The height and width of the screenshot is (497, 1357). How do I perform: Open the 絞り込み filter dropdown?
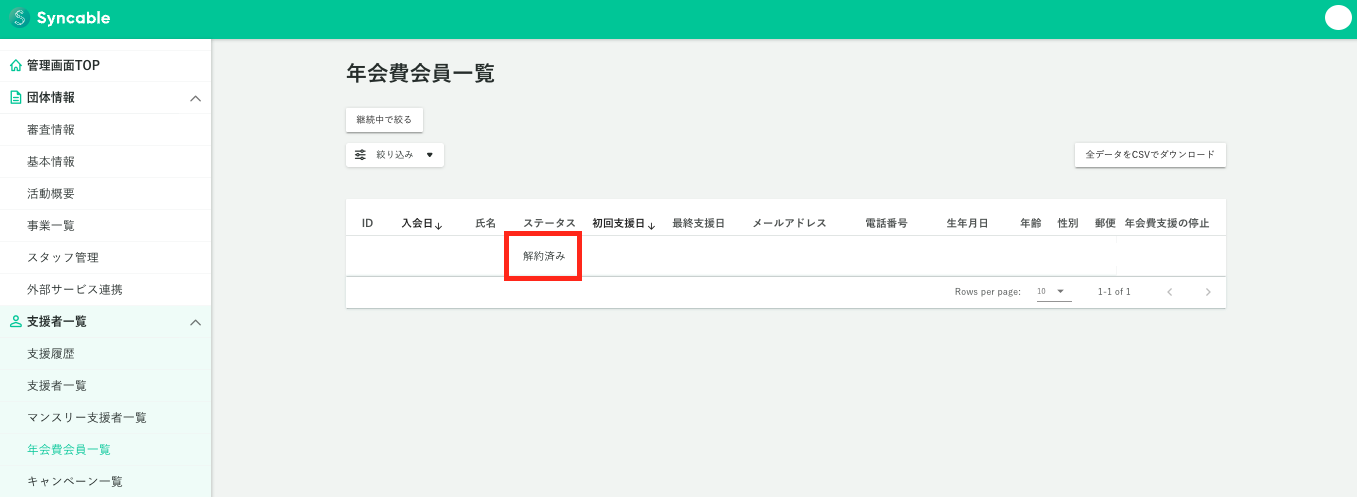point(395,155)
